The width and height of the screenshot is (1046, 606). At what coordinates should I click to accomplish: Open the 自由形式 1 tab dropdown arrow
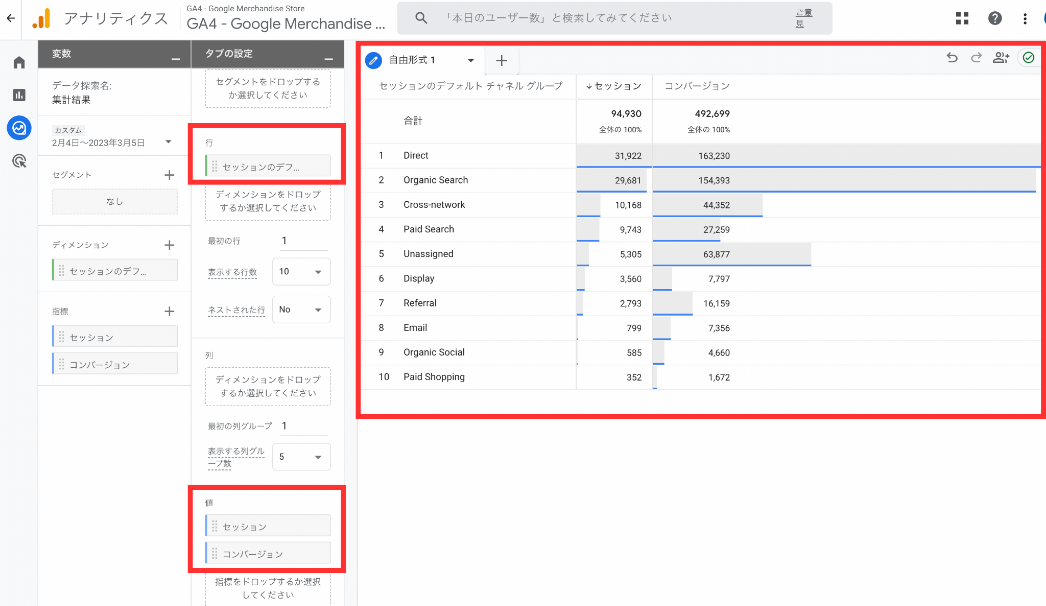(470, 60)
